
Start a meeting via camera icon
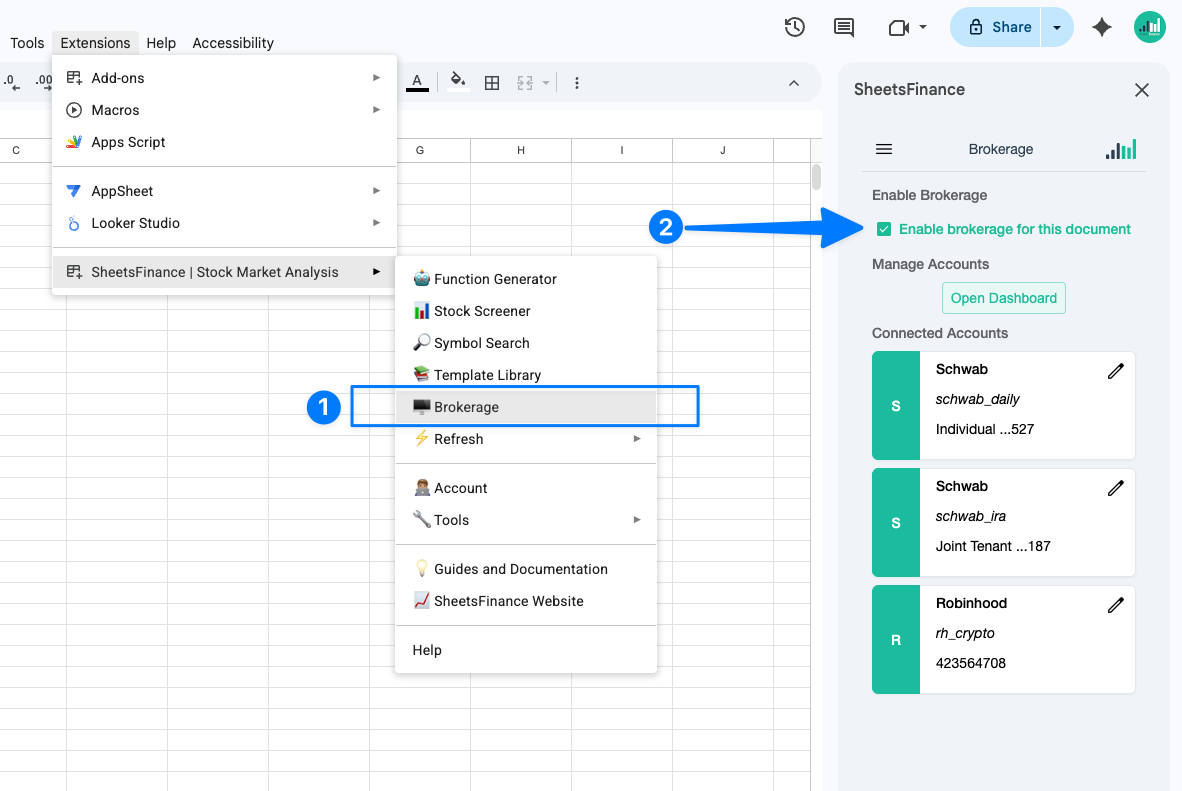899,28
